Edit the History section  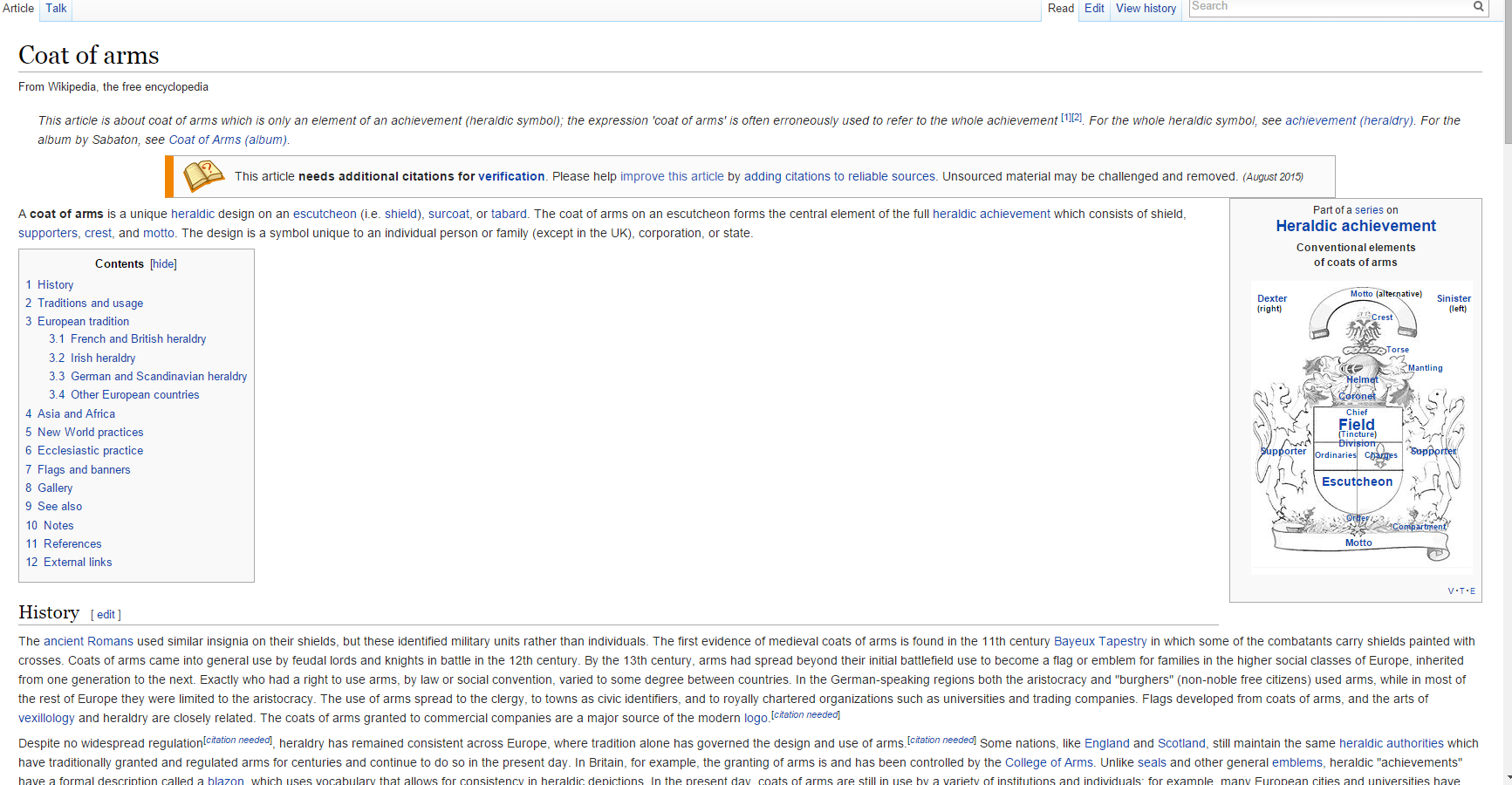(106, 615)
